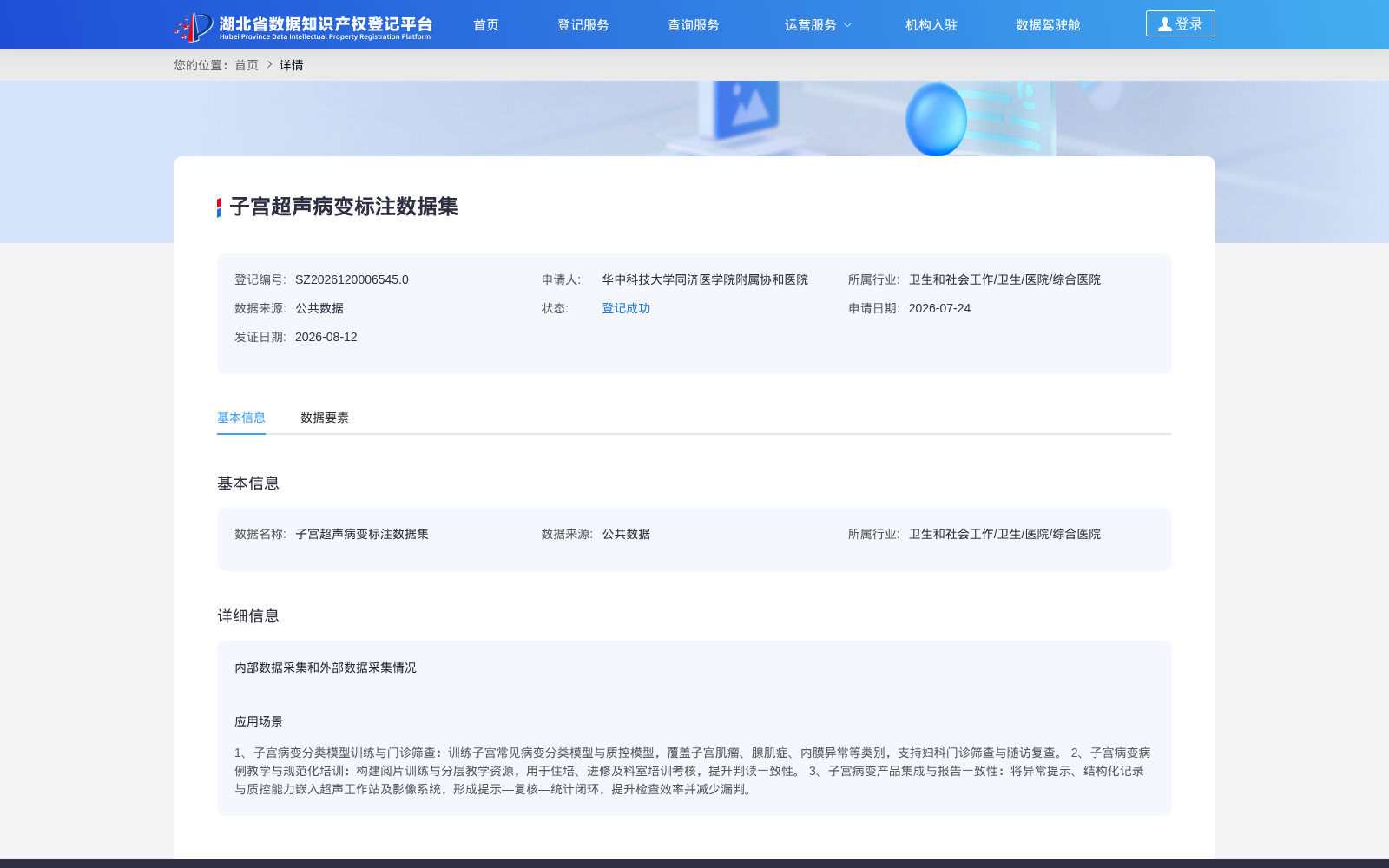Open 数据驾驶舱 from the navigation bar
The image size is (1389, 868).
click(1049, 25)
